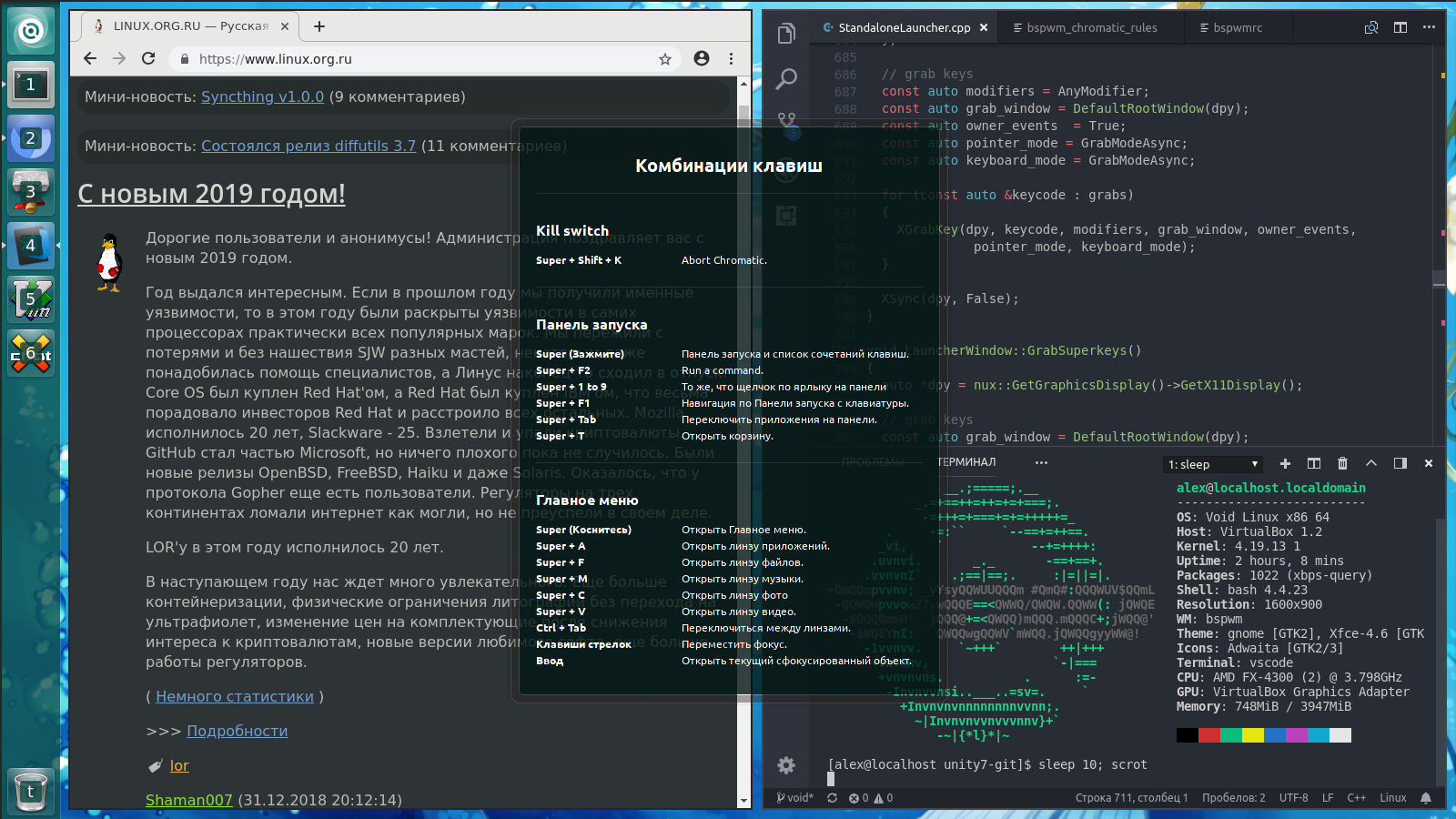Open launcher item 3 in the Unity launcher
This screenshot has height=819, width=1456.
(x=31, y=192)
